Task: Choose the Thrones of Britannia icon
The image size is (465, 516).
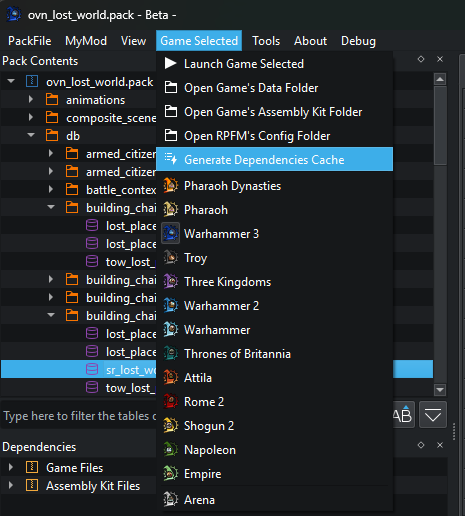Action: [x=171, y=353]
